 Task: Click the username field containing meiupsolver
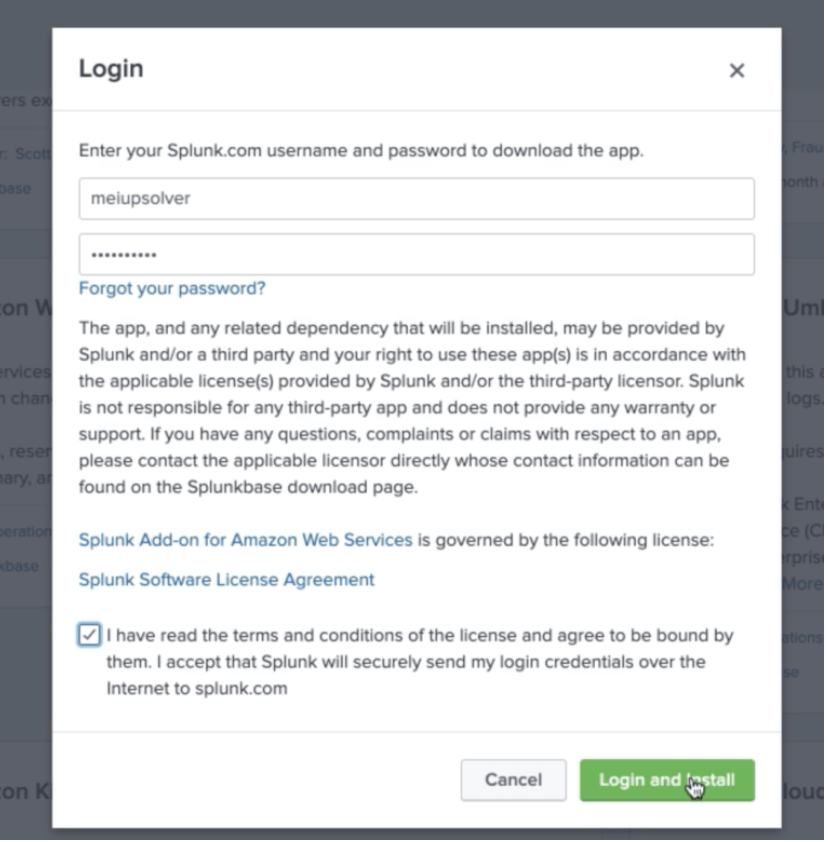pos(416,199)
